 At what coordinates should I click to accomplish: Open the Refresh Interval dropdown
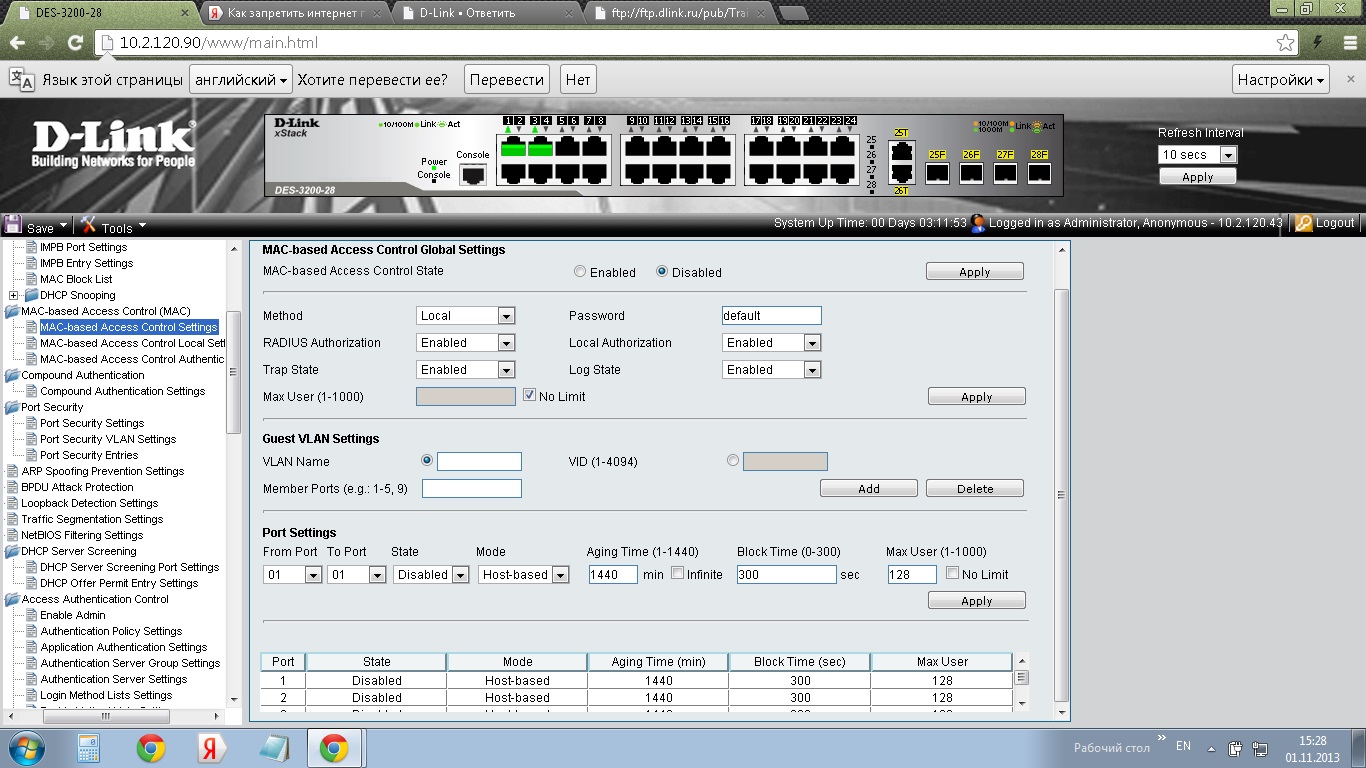(x=1198, y=155)
